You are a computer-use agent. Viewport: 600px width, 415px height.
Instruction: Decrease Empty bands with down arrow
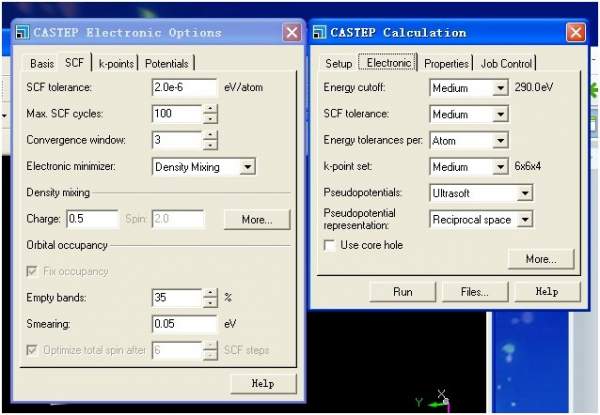point(210,303)
